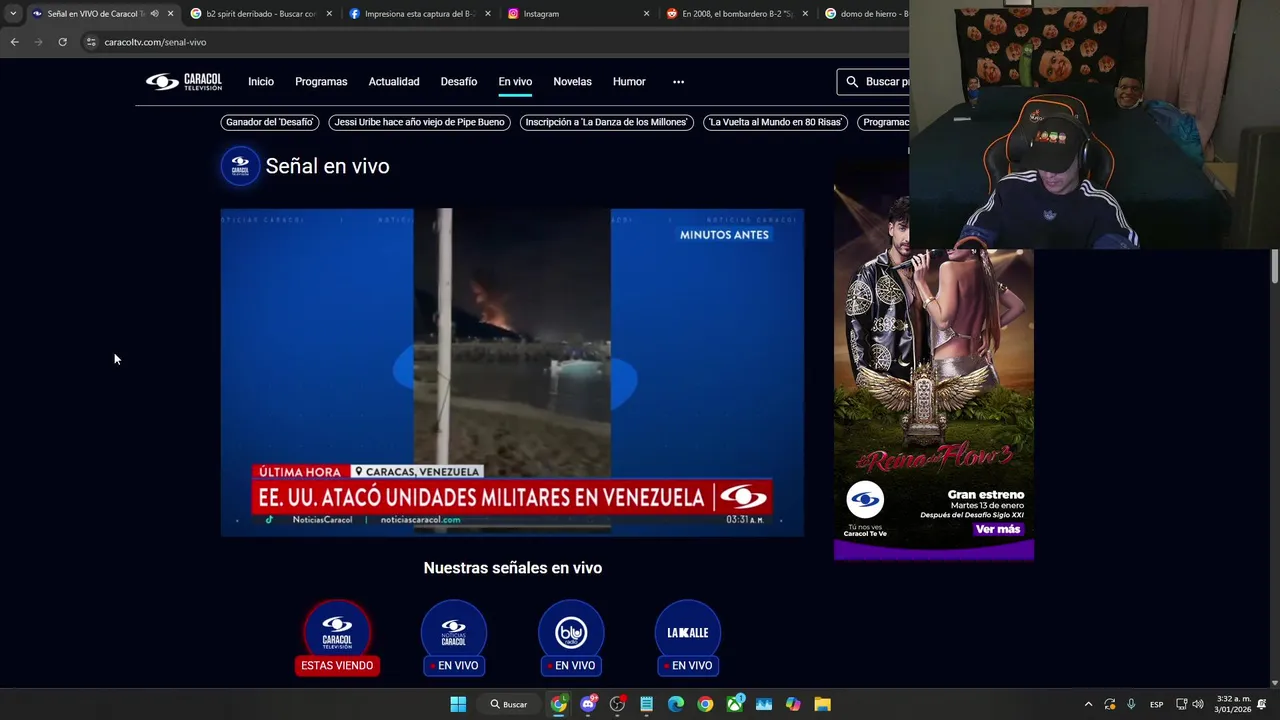Image resolution: width=1280 pixels, height=720 pixels.
Task: Open the three-dot more menu in navigation
Action: [x=678, y=82]
